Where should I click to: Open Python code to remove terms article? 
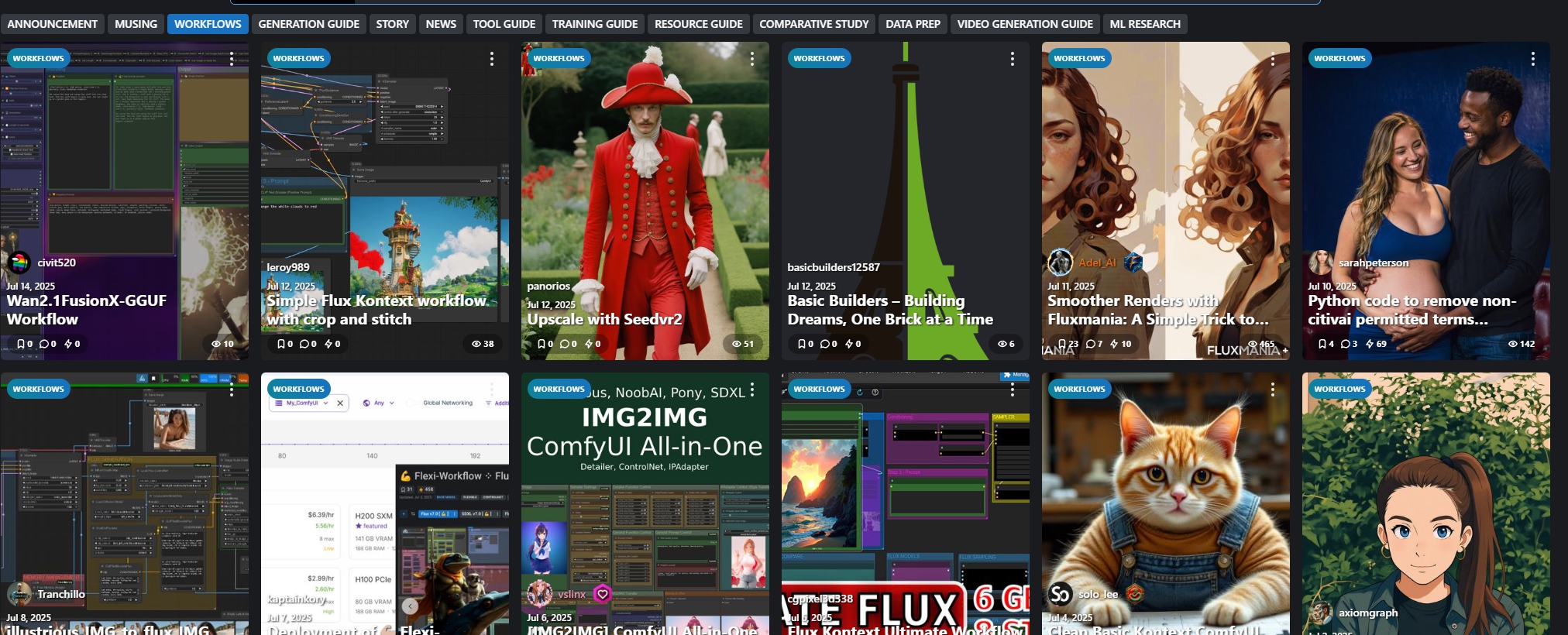coord(1412,310)
